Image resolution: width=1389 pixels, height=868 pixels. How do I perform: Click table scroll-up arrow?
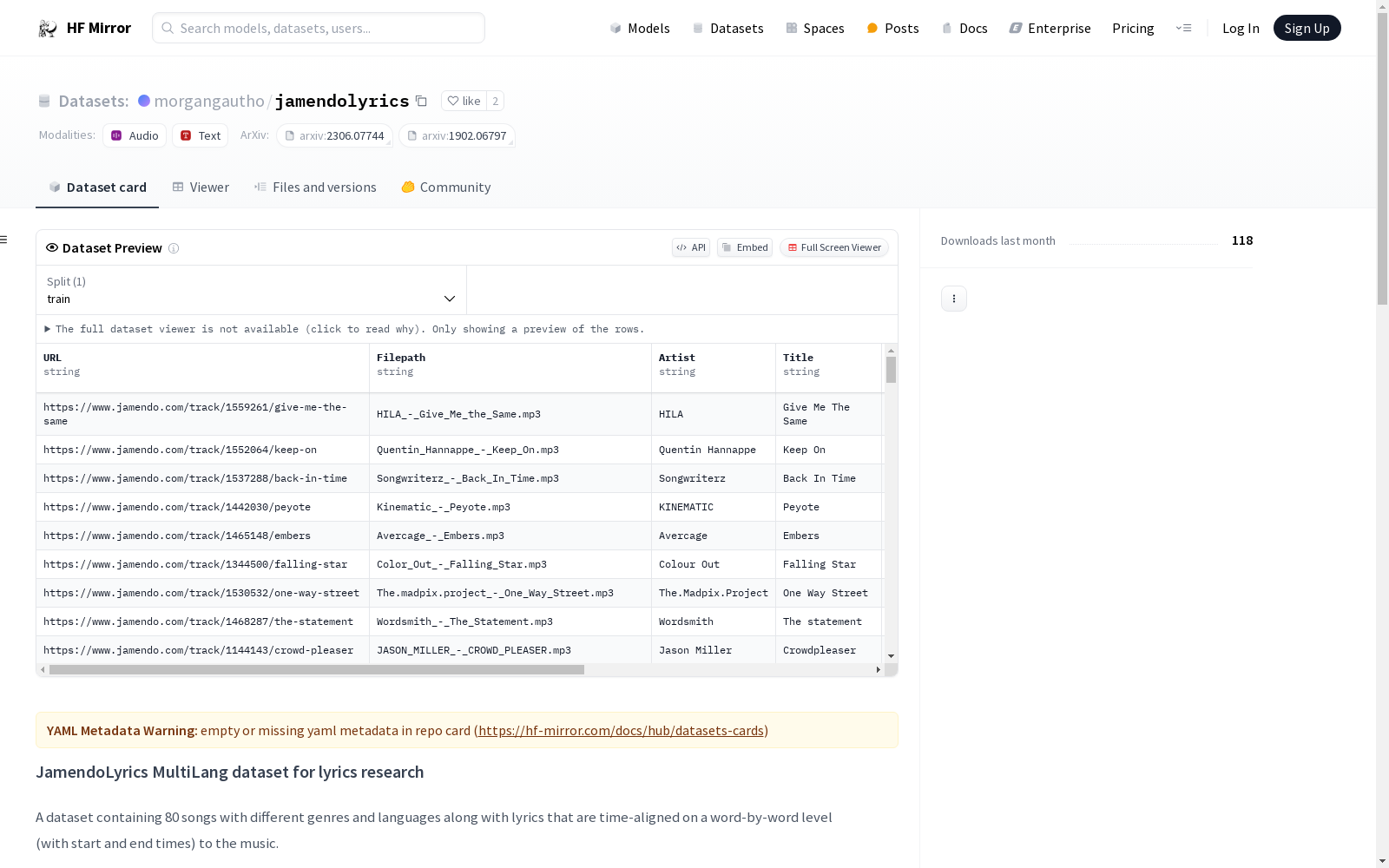[x=891, y=351]
